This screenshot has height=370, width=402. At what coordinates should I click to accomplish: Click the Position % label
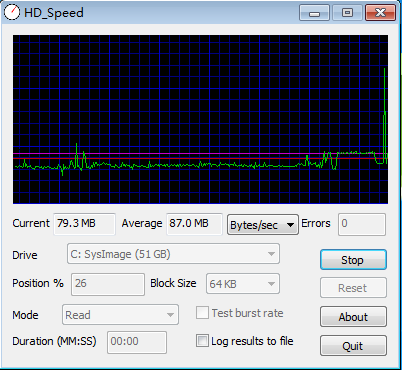coord(38,283)
